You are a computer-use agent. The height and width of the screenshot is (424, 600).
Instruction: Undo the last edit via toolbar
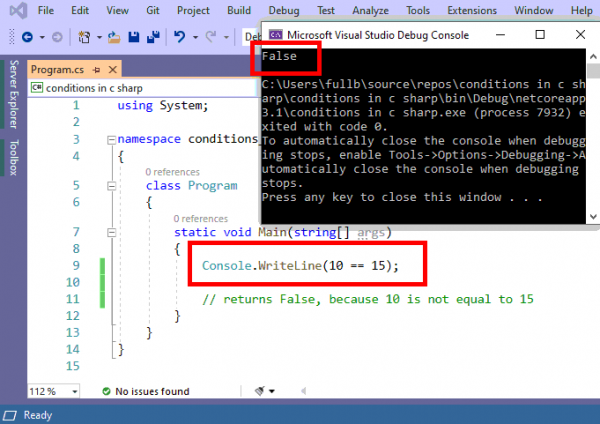tap(179, 37)
